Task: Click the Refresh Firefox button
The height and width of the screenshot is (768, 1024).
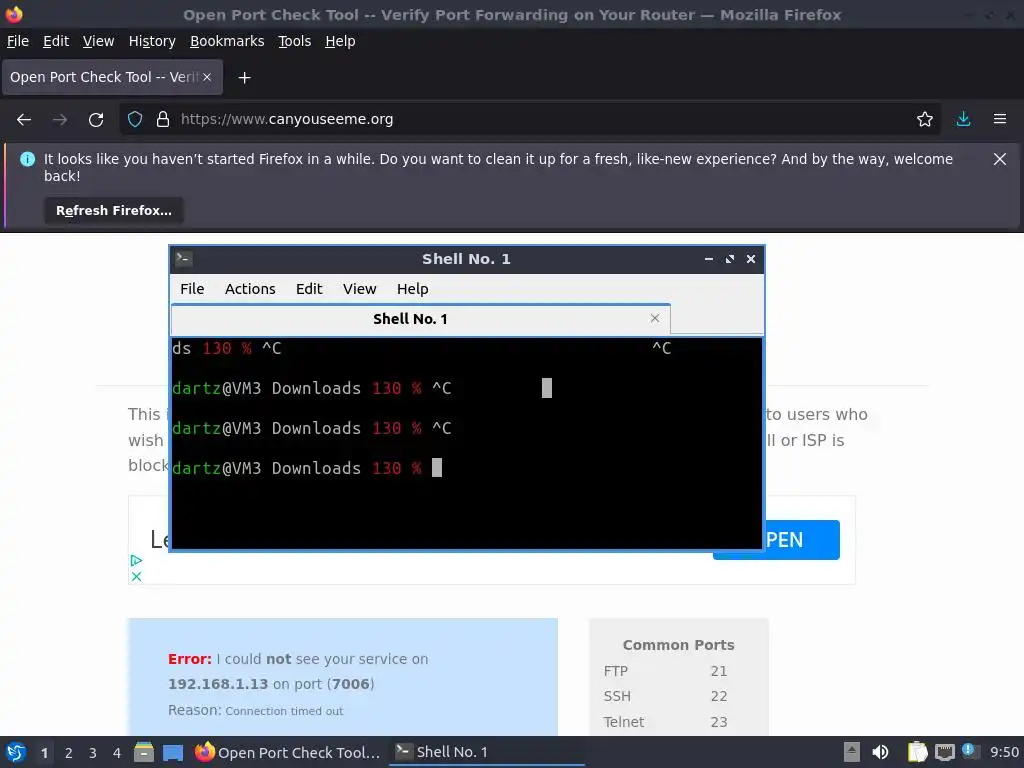Action: point(114,210)
